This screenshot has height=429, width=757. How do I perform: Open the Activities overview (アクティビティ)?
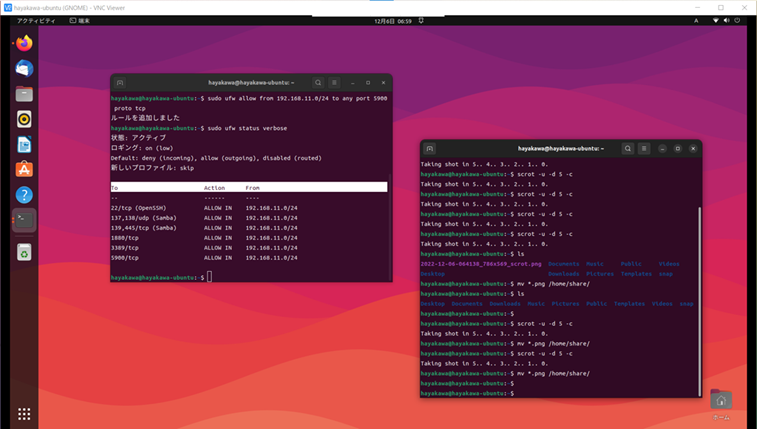[x=36, y=20]
